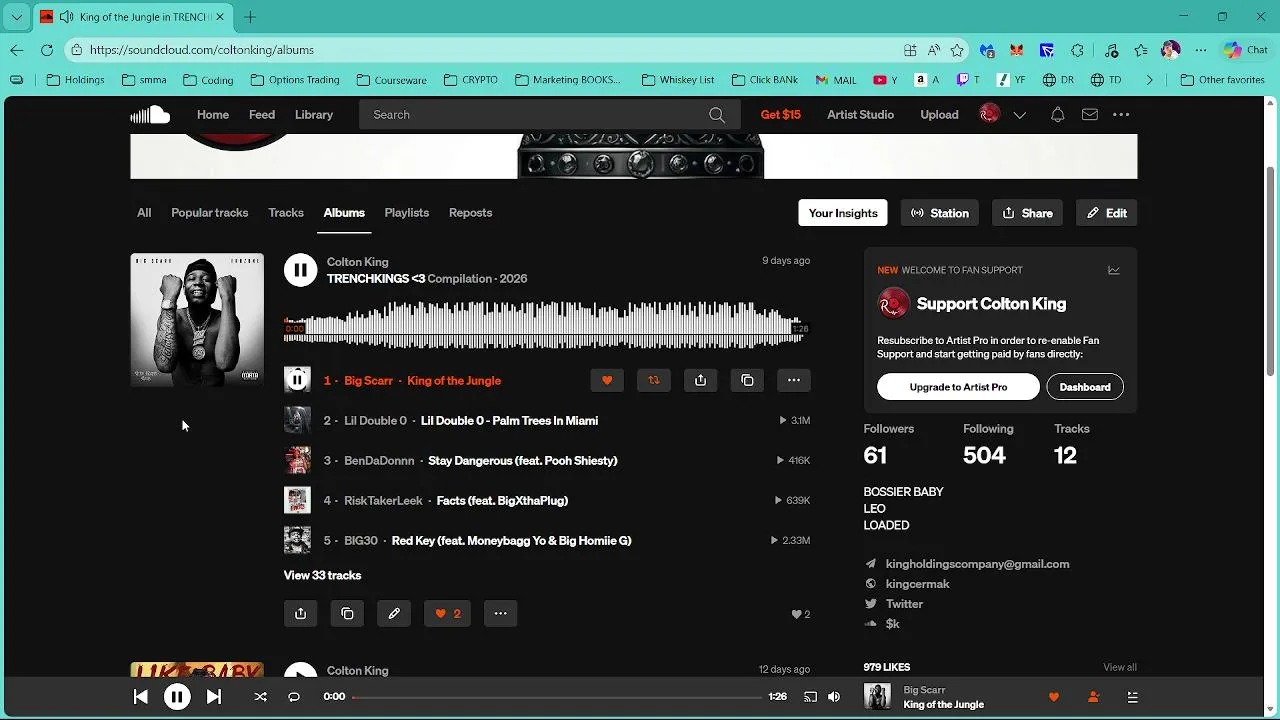
Task: Click View all likes link
Action: (1119, 667)
